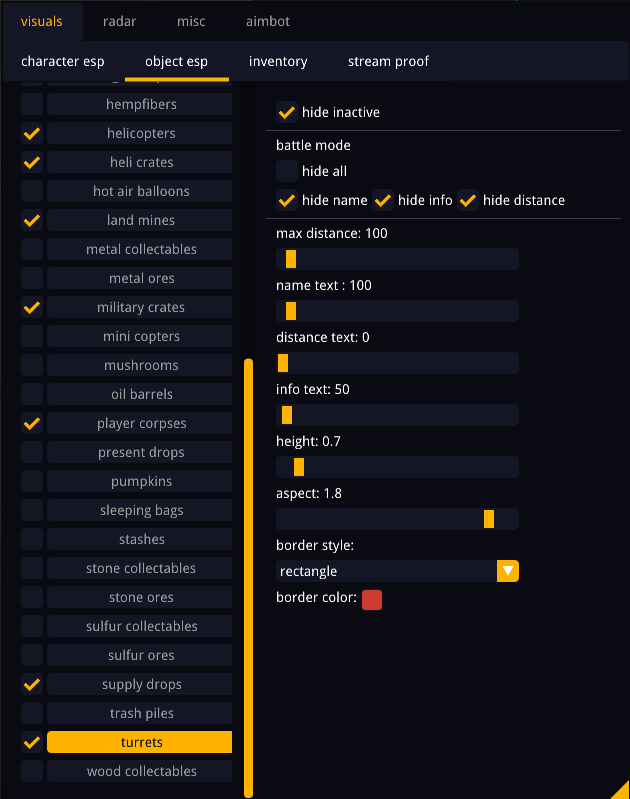Switch to the character esp subtab
Screen dimensions: 630x799
pyautogui.click(x=62, y=61)
